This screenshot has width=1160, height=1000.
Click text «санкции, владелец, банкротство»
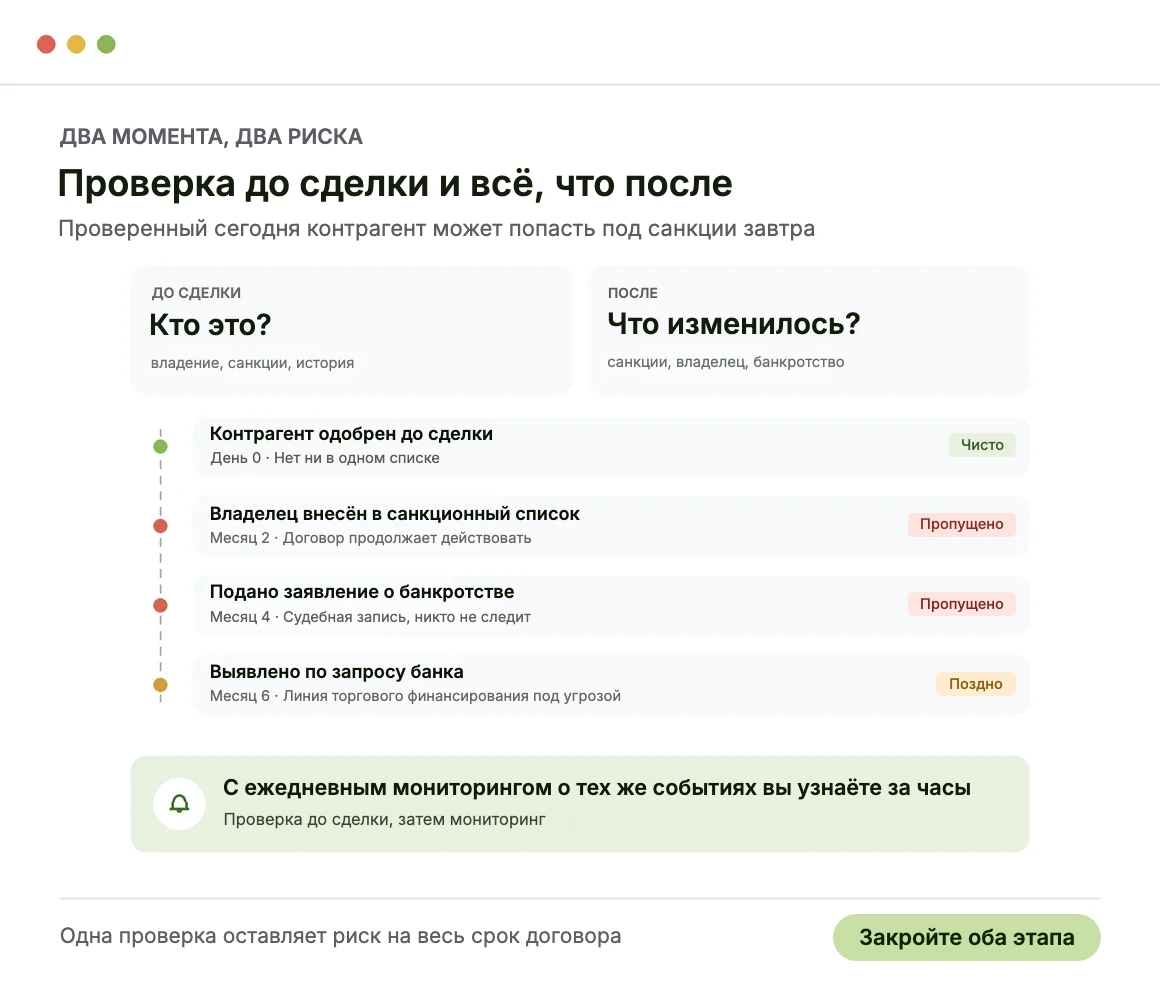(x=726, y=362)
